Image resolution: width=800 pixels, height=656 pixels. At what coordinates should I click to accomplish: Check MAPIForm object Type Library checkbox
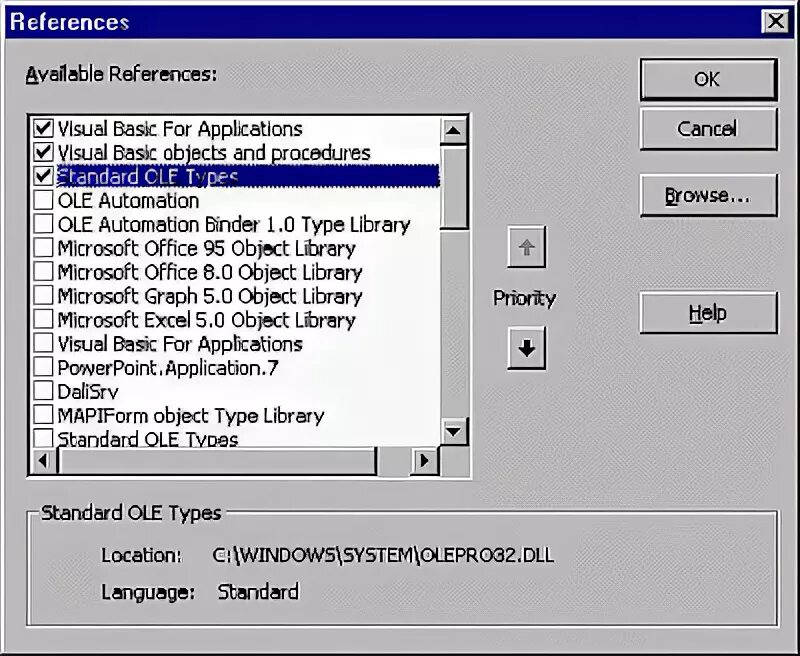[43, 415]
